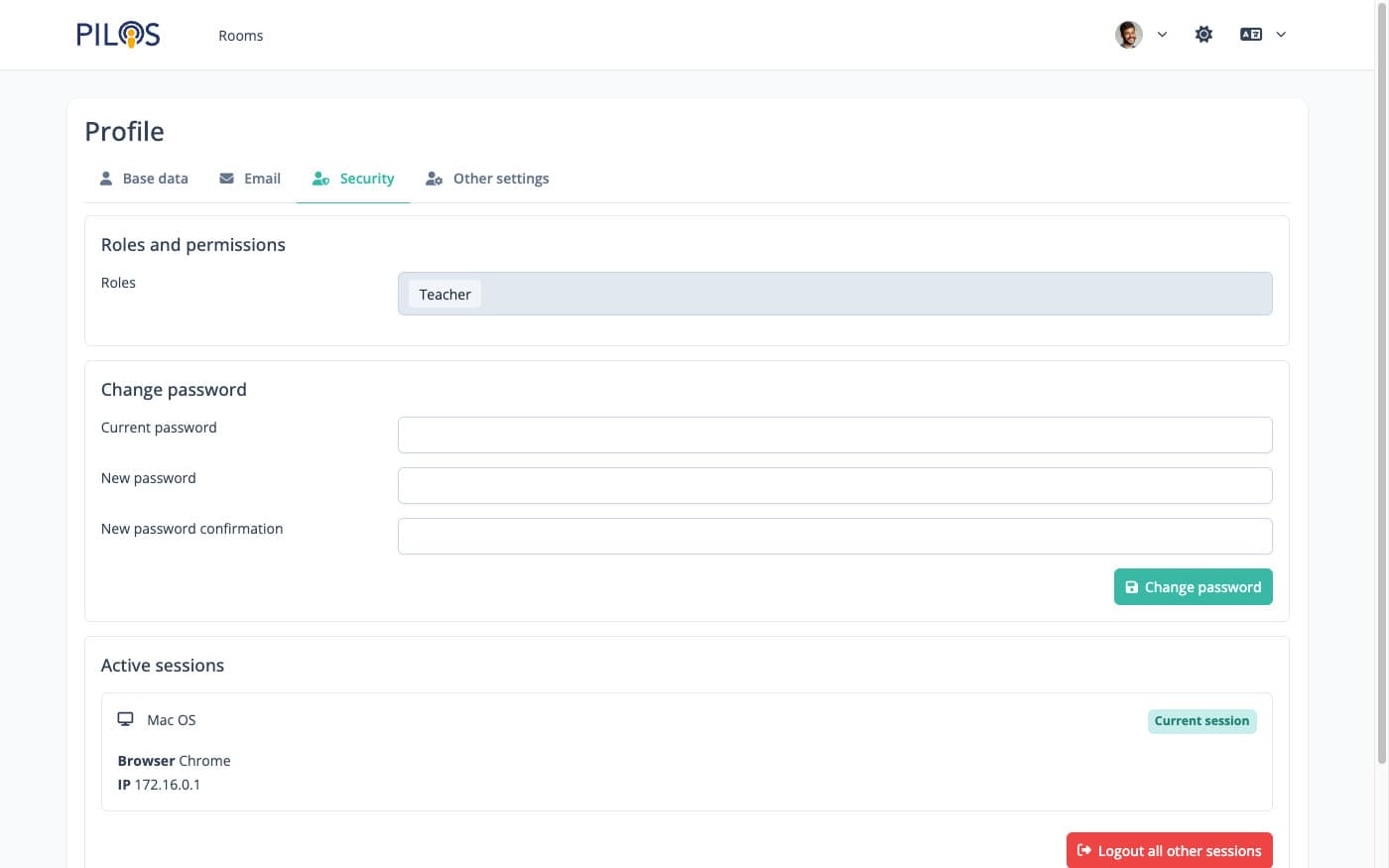This screenshot has width=1389, height=868.
Task: Expand the language selector chevron
Action: (1281, 35)
